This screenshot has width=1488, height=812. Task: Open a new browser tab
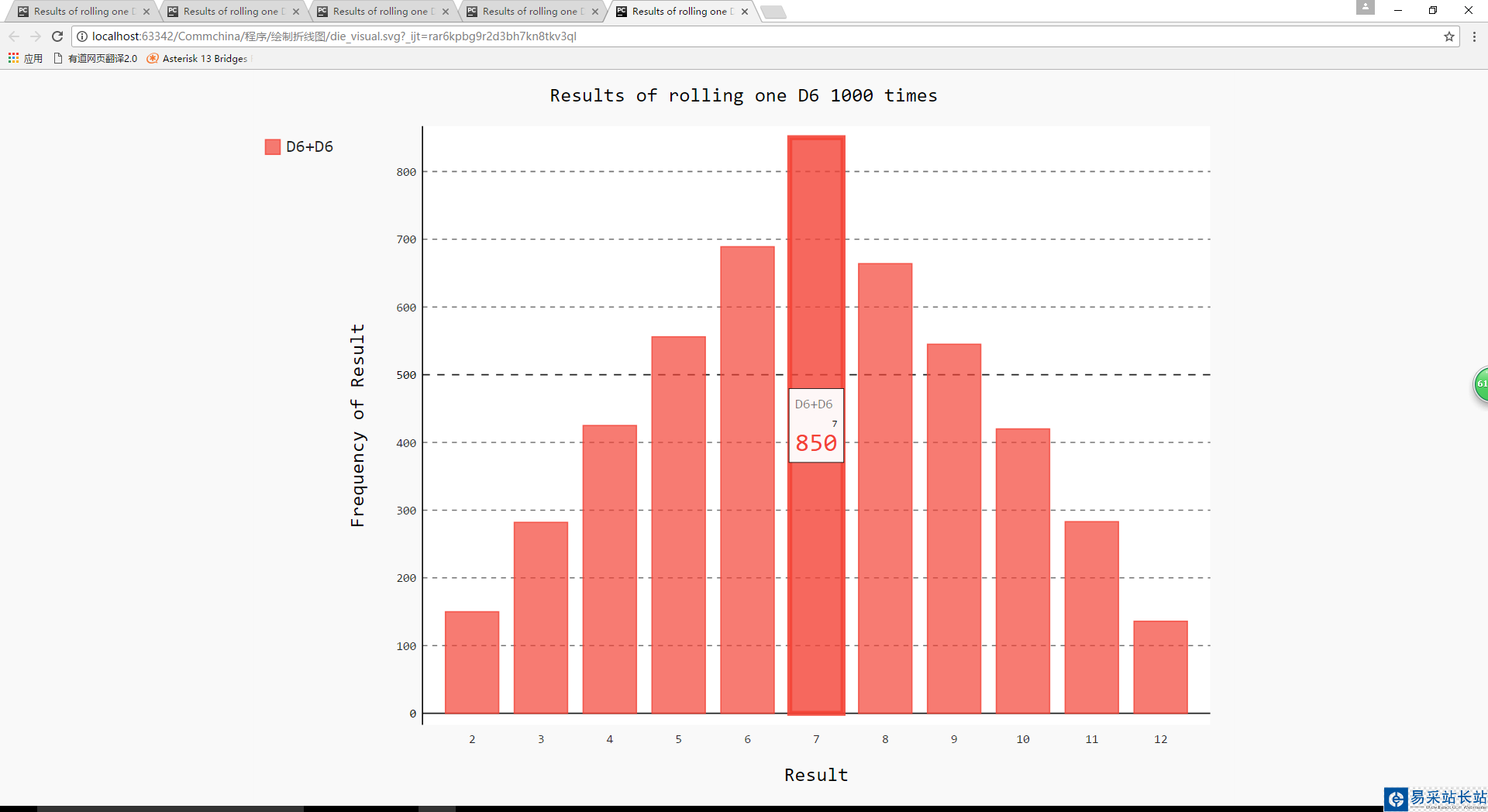click(773, 12)
